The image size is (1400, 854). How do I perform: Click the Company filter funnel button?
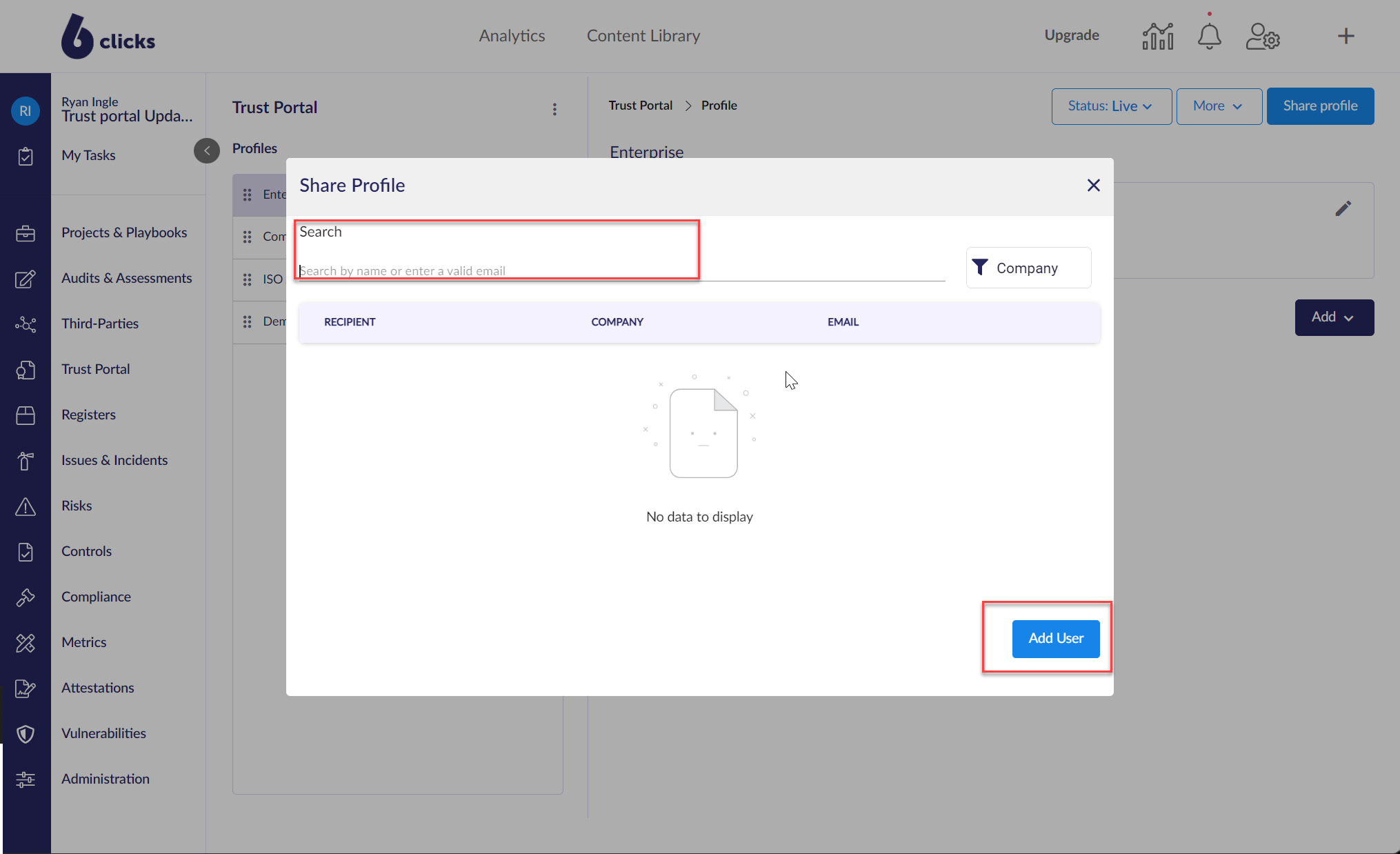coord(1028,268)
